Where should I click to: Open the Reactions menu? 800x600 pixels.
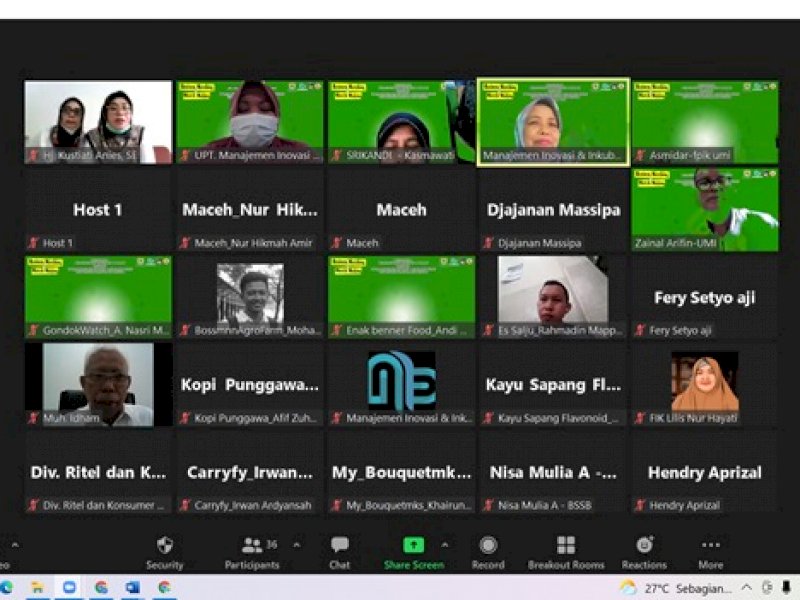pyautogui.click(x=644, y=551)
